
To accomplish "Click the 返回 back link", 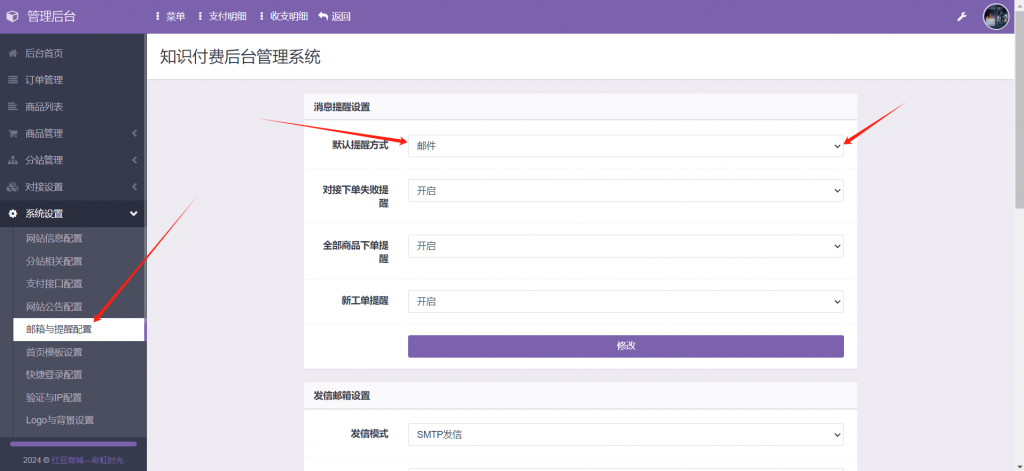I will 334,16.
